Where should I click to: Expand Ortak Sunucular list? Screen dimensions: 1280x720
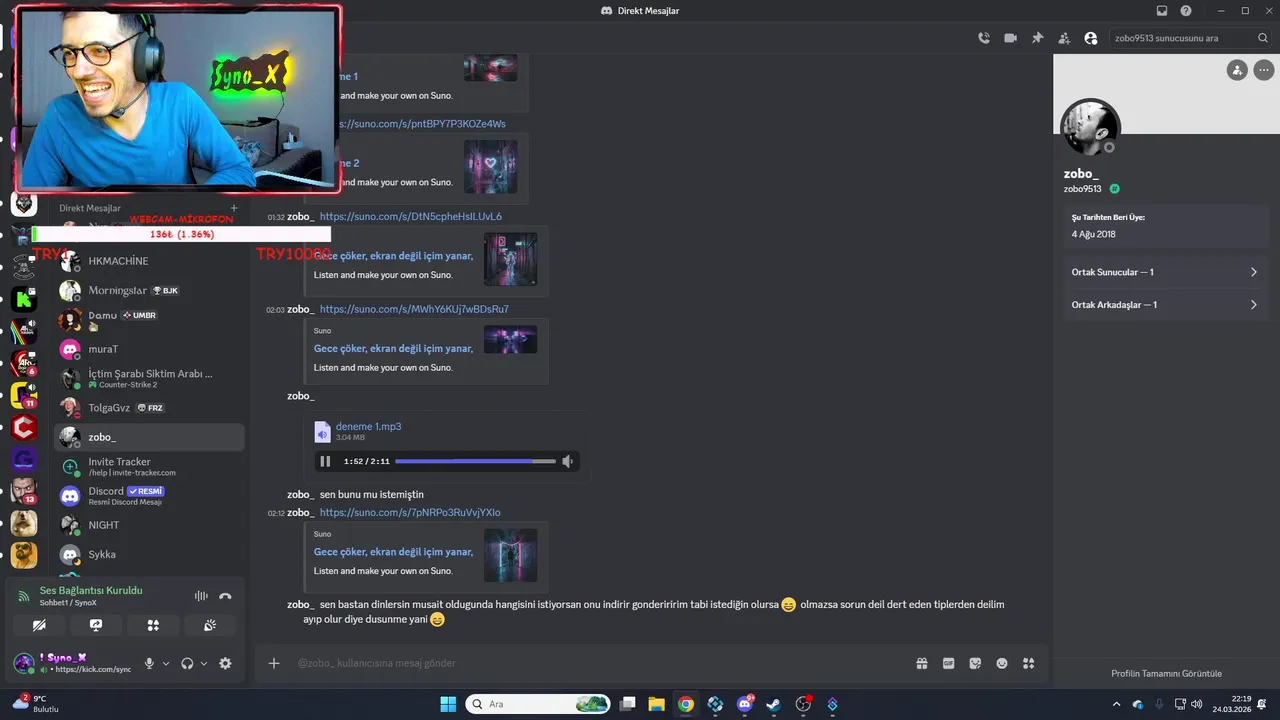pyautogui.click(x=1165, y=272)
